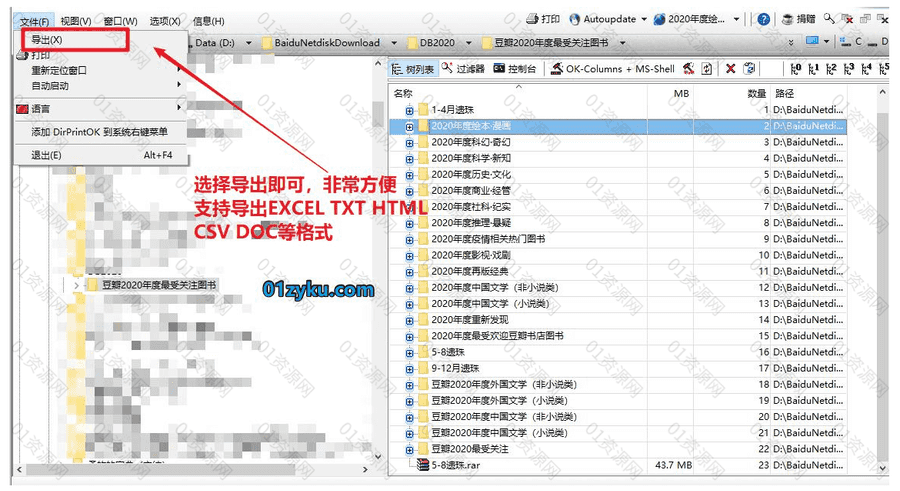900x491 pixels.
Task: Select the 5-8速珠.rar file row
Action: tap(618, 465)
